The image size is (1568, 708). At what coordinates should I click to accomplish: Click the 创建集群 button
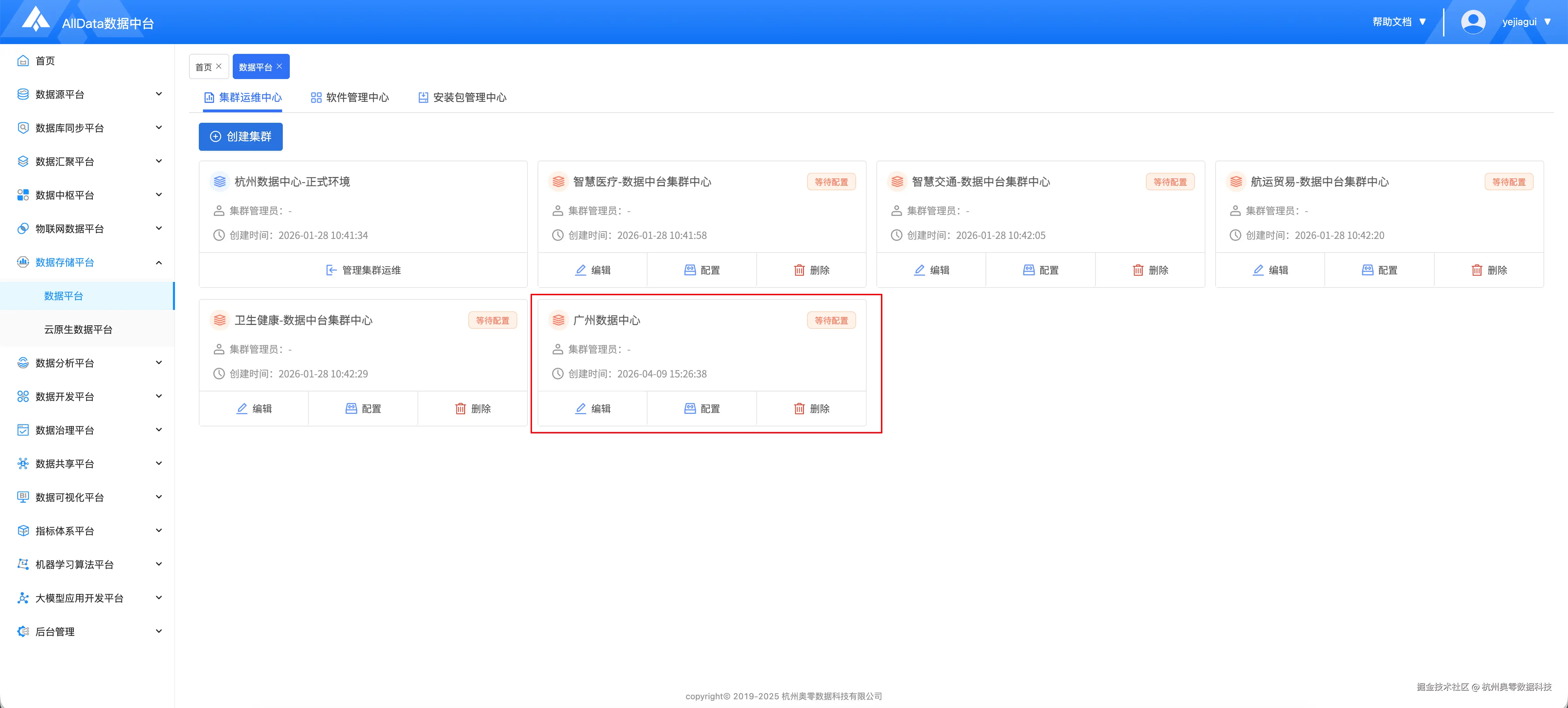coord(240,136)
